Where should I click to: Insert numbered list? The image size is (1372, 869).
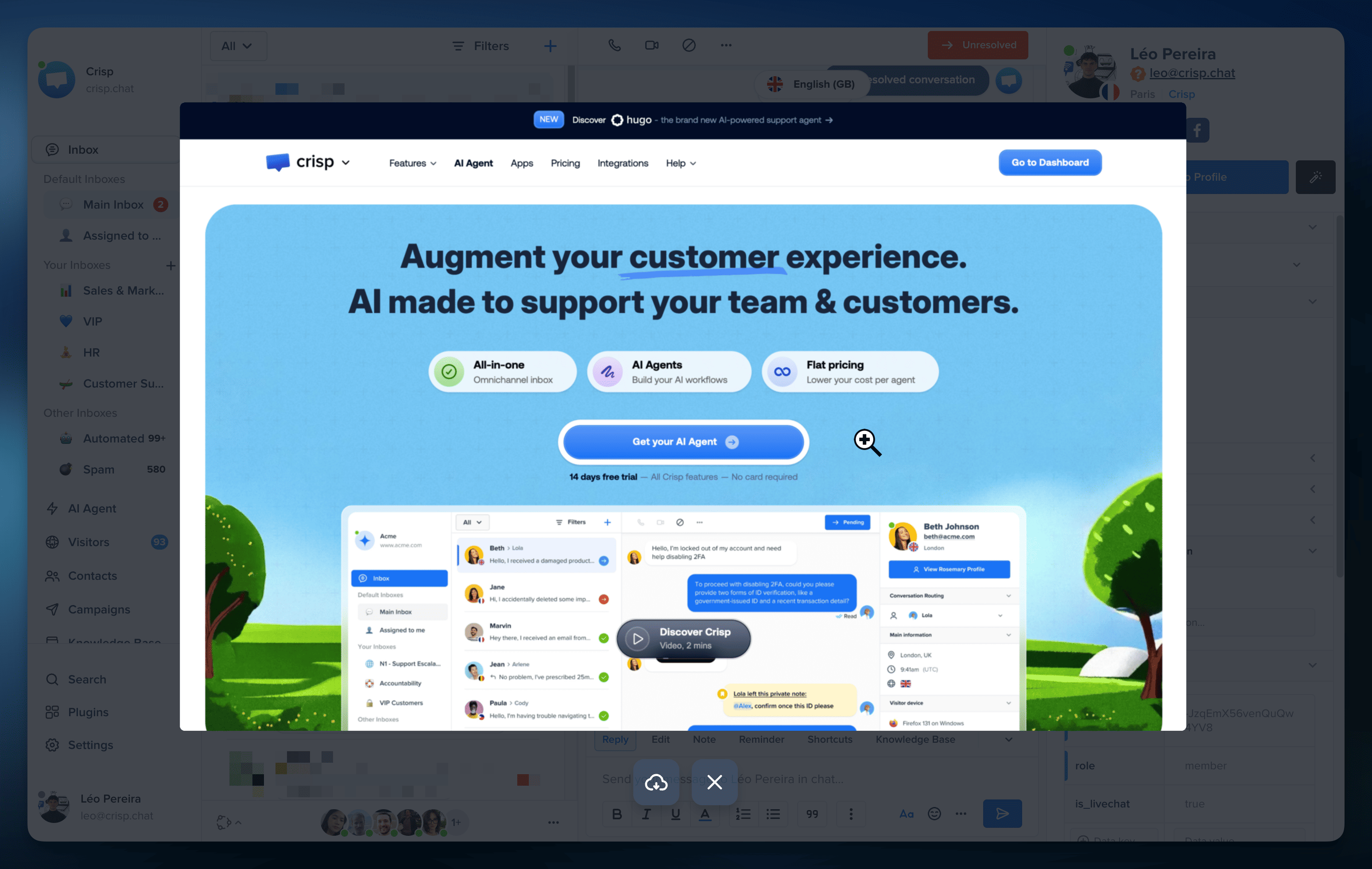pos(743,814)
